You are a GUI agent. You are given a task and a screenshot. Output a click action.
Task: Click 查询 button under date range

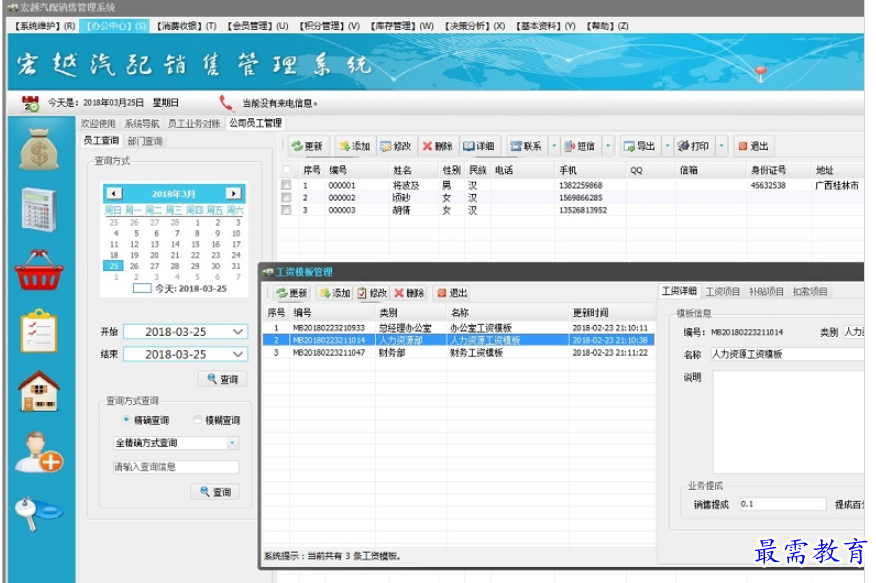point(222,379)
